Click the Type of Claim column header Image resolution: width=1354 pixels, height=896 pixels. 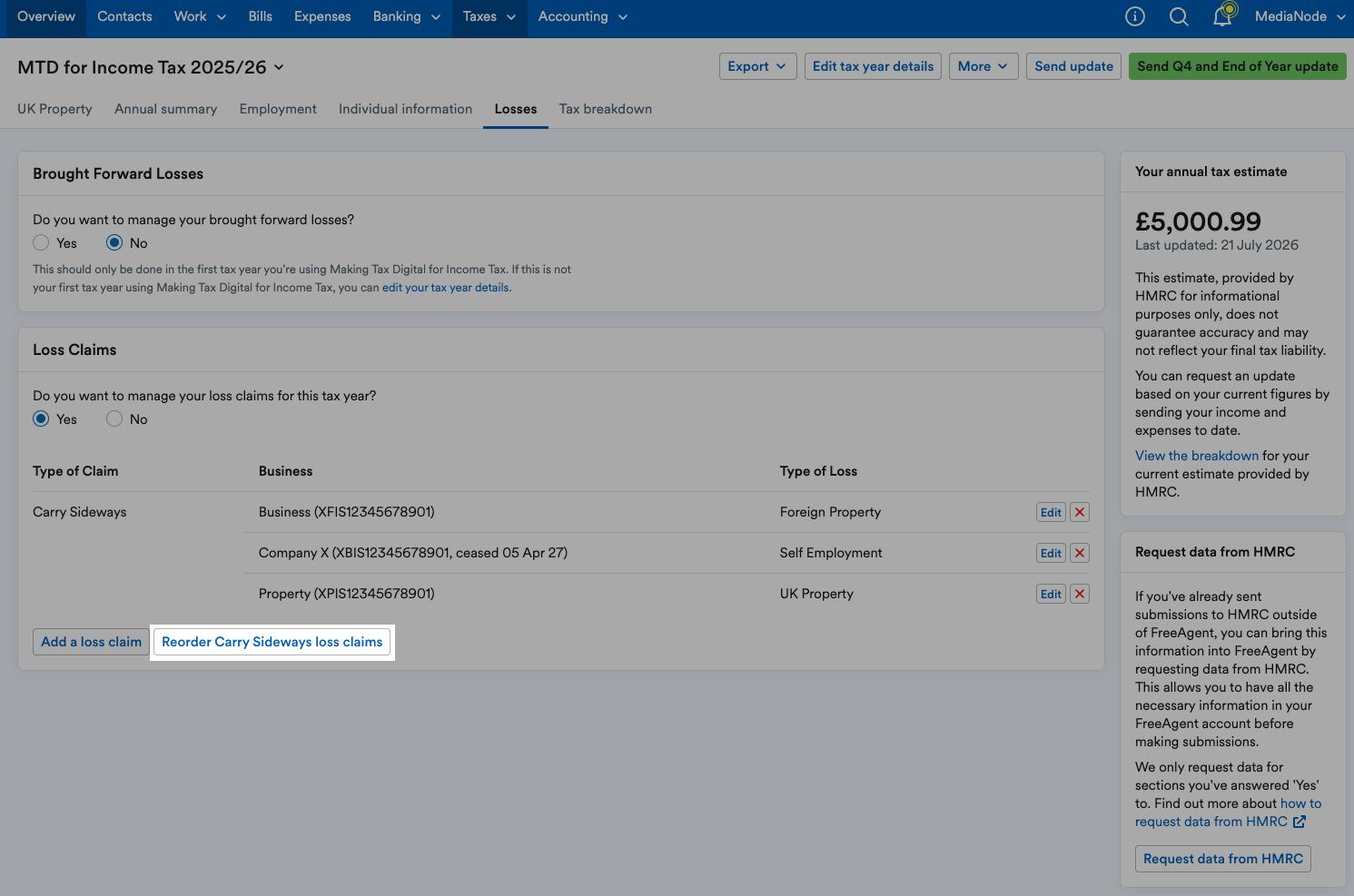tap(75, 471)
